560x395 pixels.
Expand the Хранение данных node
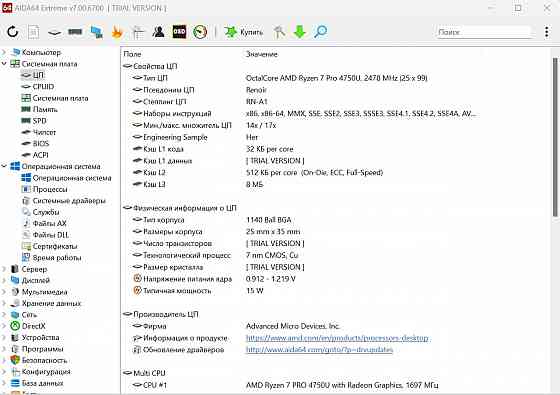click(4, 303)
